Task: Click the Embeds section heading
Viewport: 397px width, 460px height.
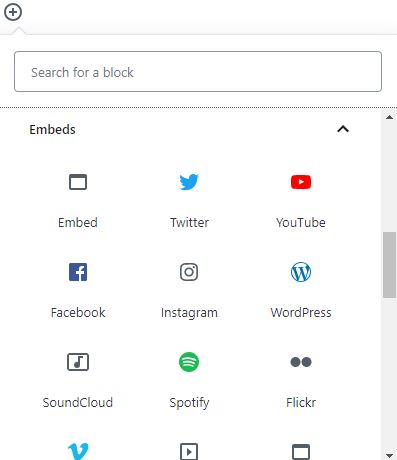Action: click(52, 129)
